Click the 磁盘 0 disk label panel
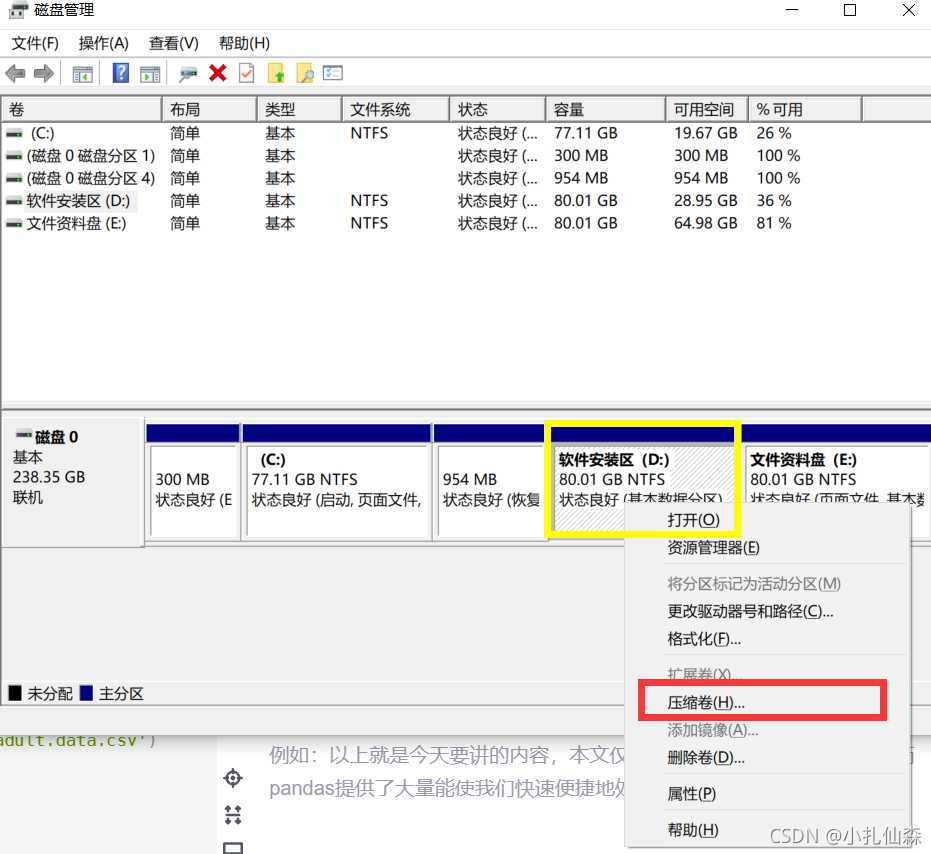 [72, 481]
